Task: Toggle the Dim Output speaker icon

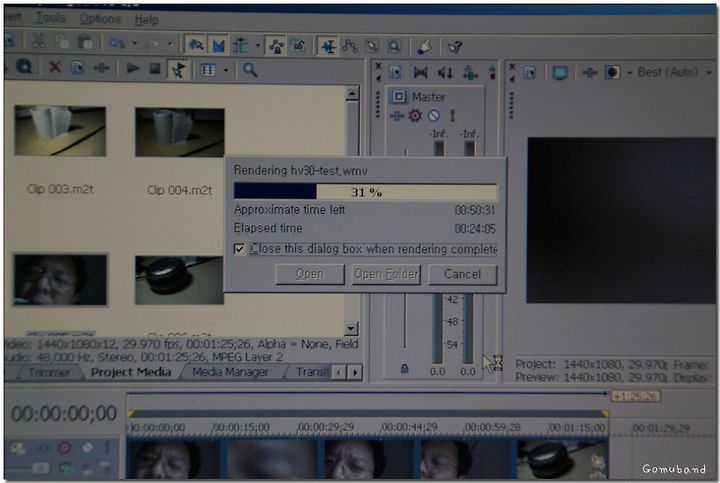Action: coord(445,73)
